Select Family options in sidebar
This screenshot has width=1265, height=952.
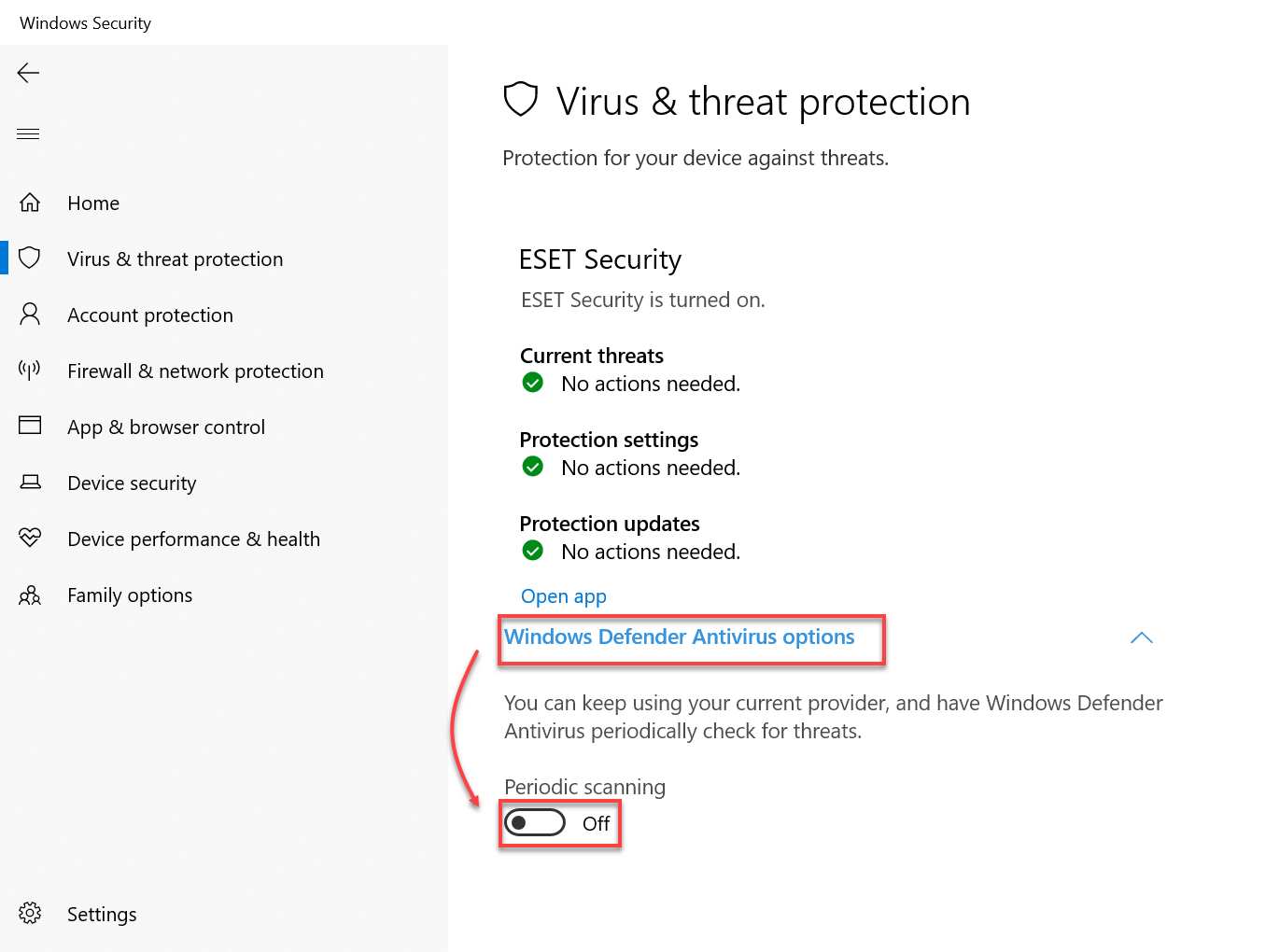point(130,595)
